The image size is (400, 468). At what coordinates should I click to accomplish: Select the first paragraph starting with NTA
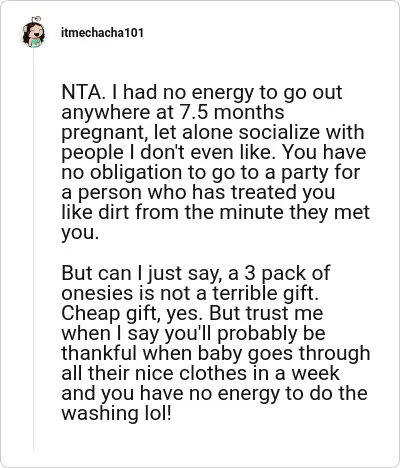click(x=215, y=162)
